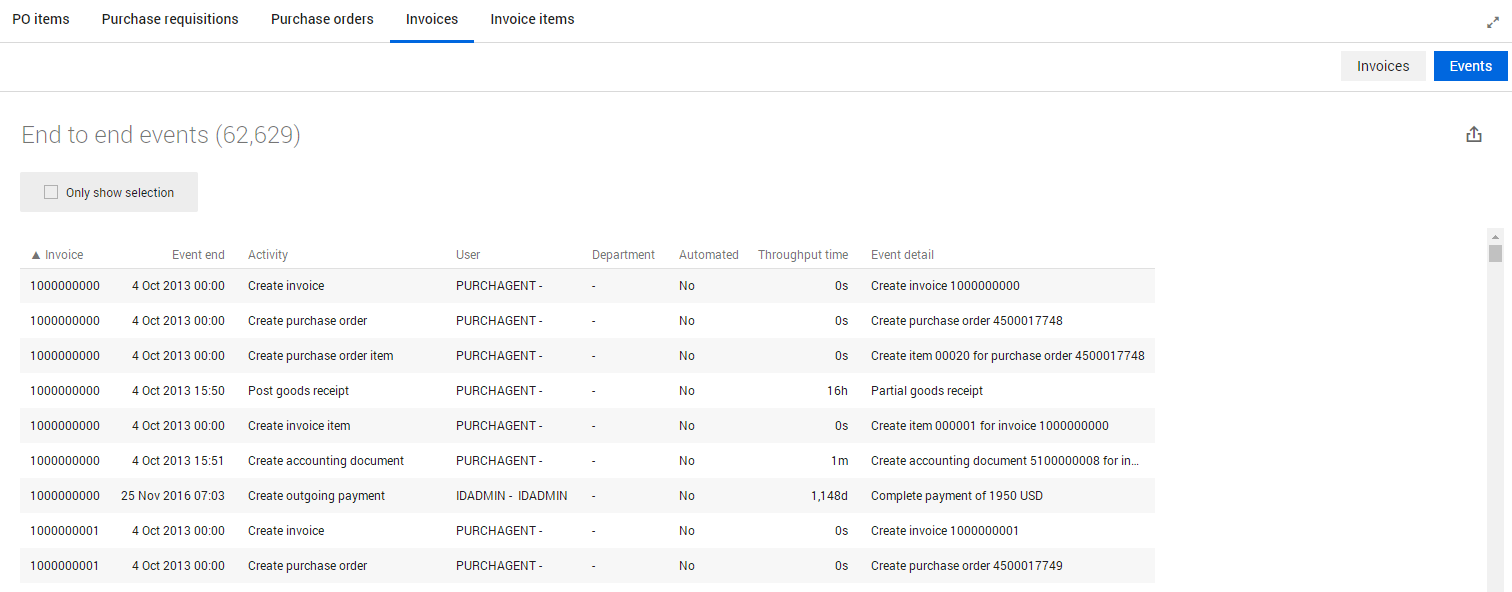Open the Purchase requisitions tab
The image size is (1512, 592).
click(170, 20)
